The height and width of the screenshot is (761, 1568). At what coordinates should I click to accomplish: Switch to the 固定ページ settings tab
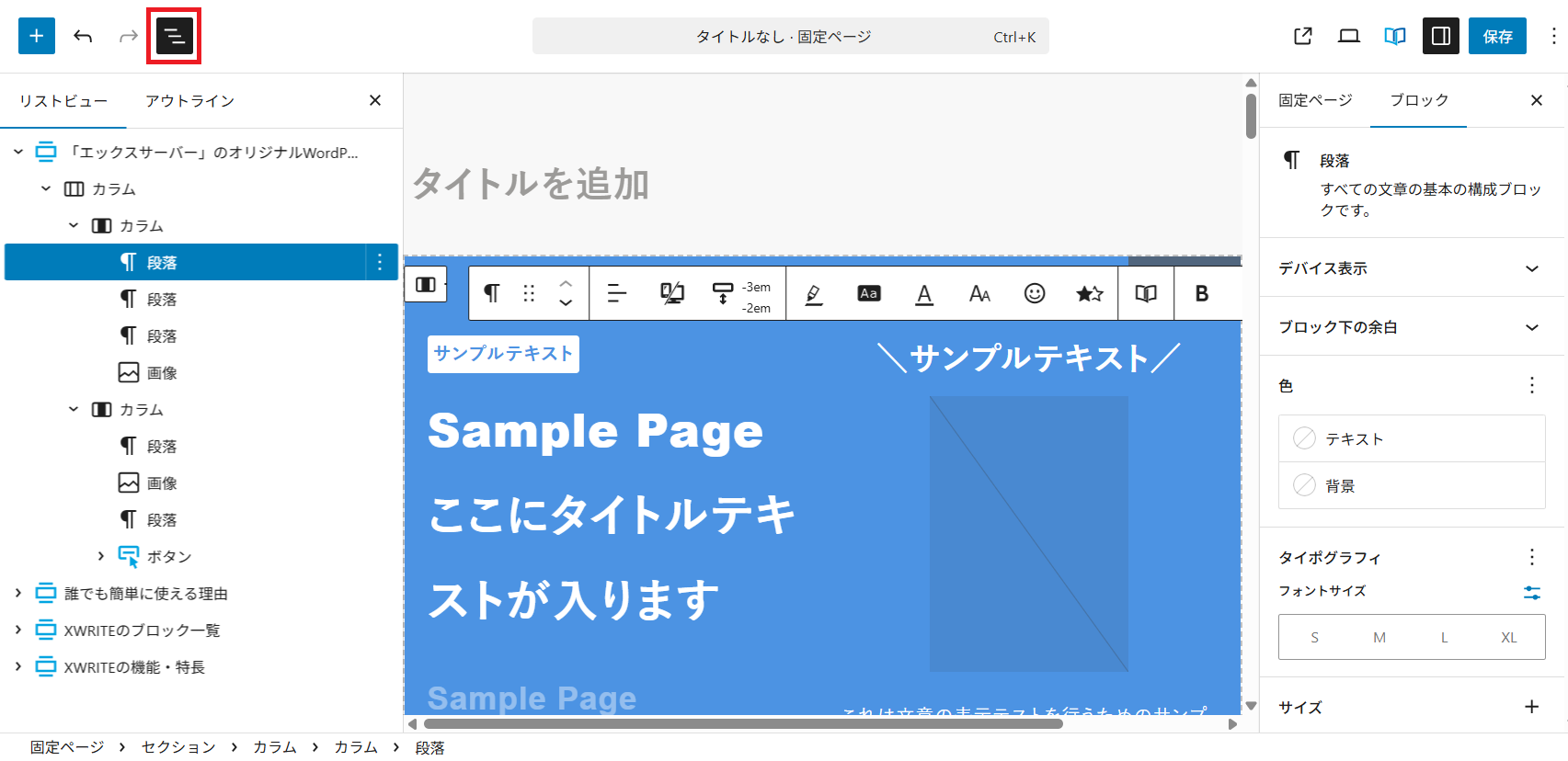pyautogui.click(x=1315, y=100)
